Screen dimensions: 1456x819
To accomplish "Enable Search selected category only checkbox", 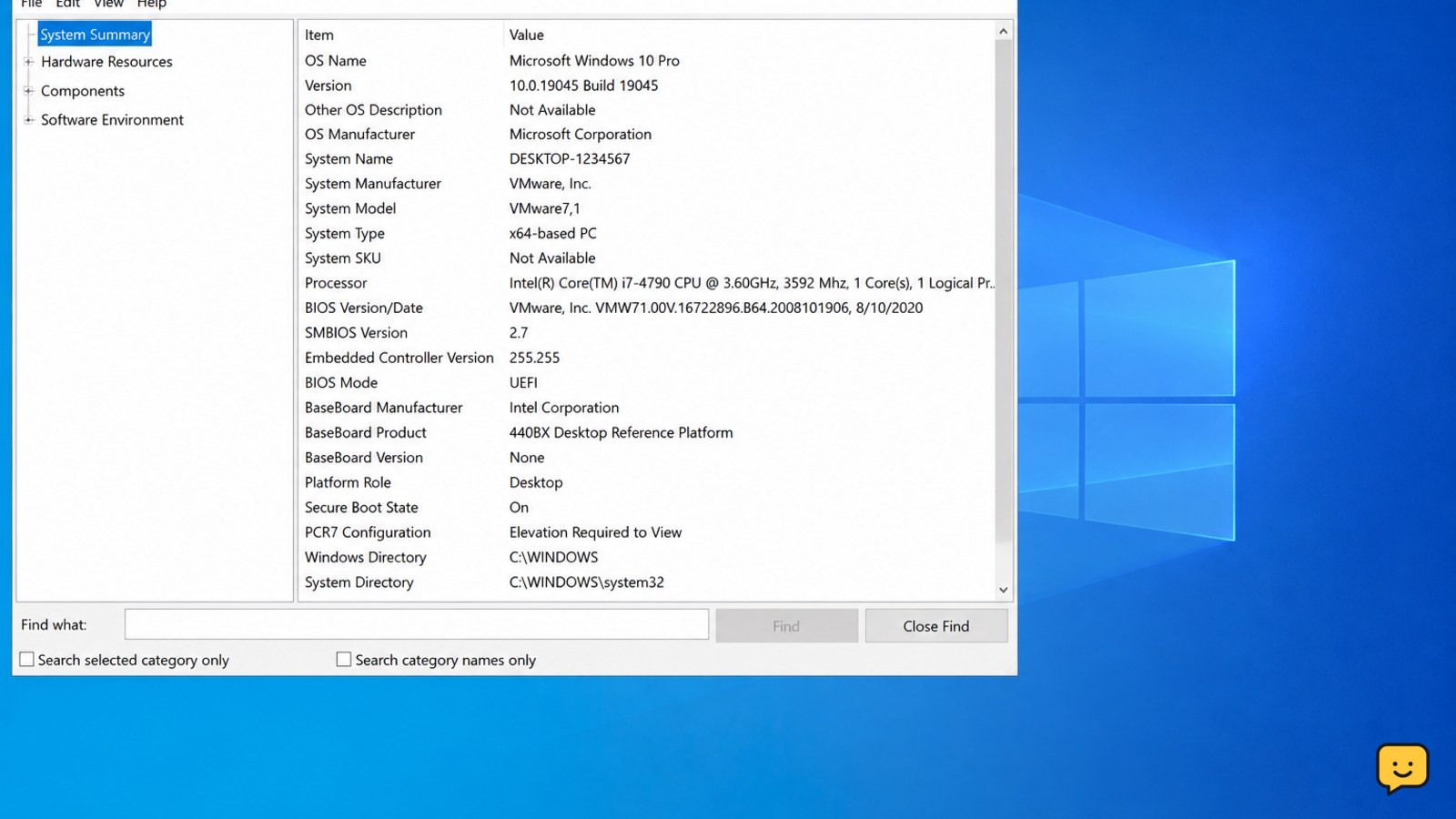I will coord(27,660).
